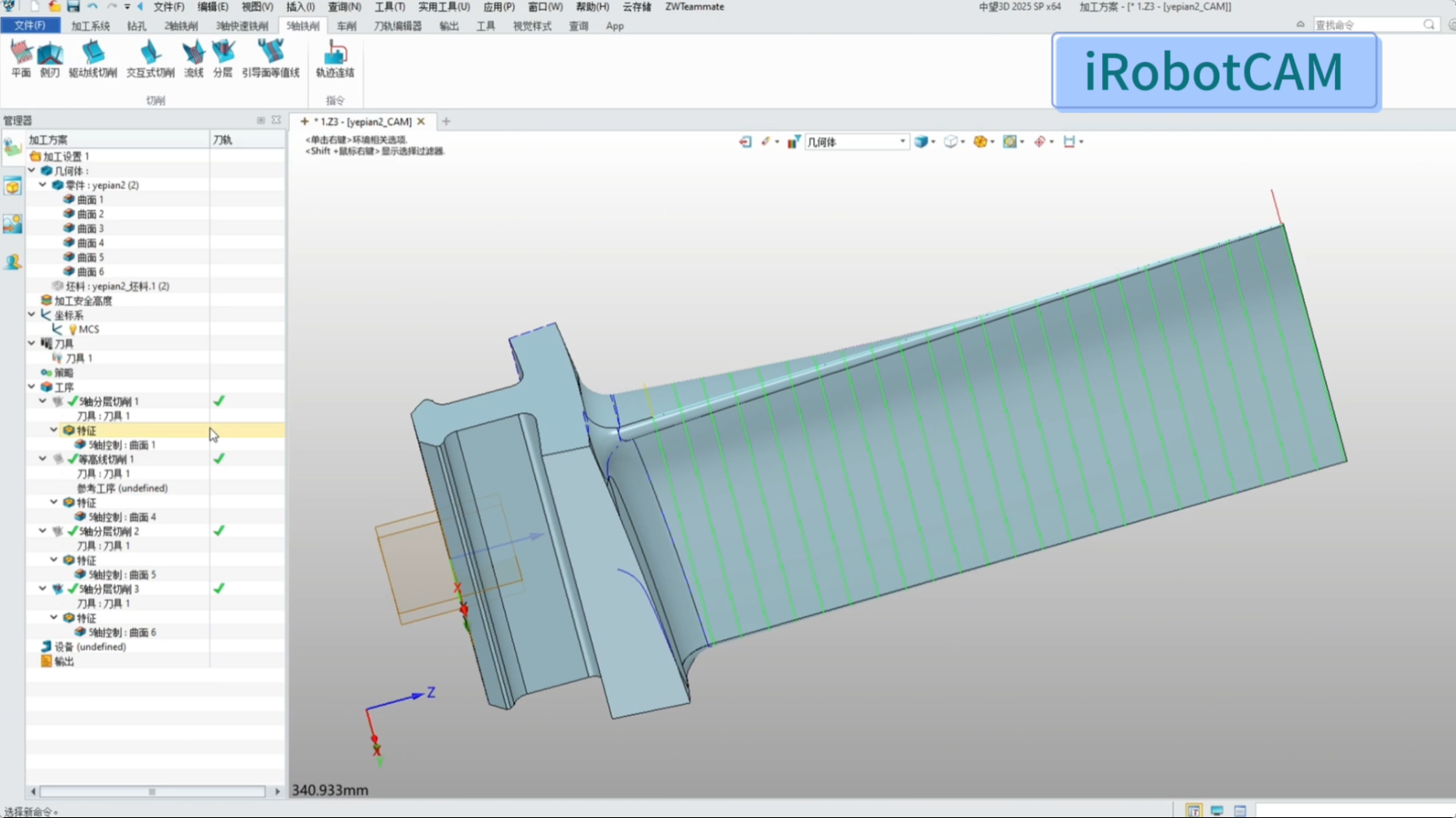Collapse the 坐标系 tree node
The image size is (1456, 818).
tap(32, 315)
